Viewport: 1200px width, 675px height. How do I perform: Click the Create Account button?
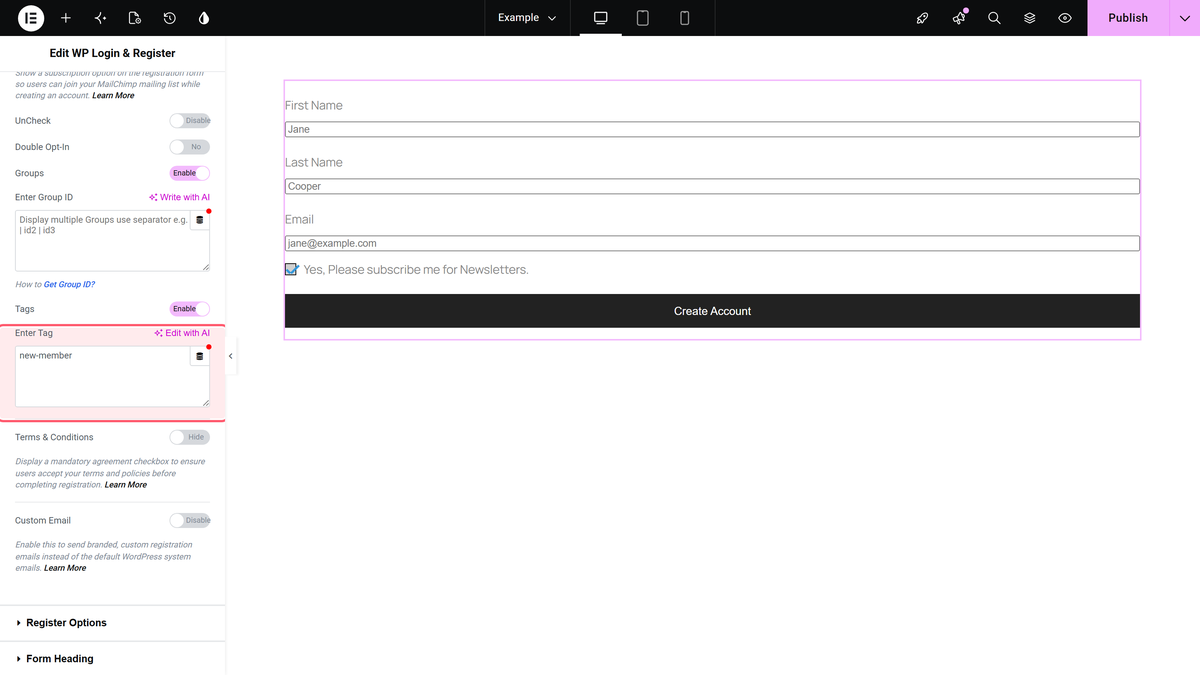pyautogui.click(x=712, y=311)
